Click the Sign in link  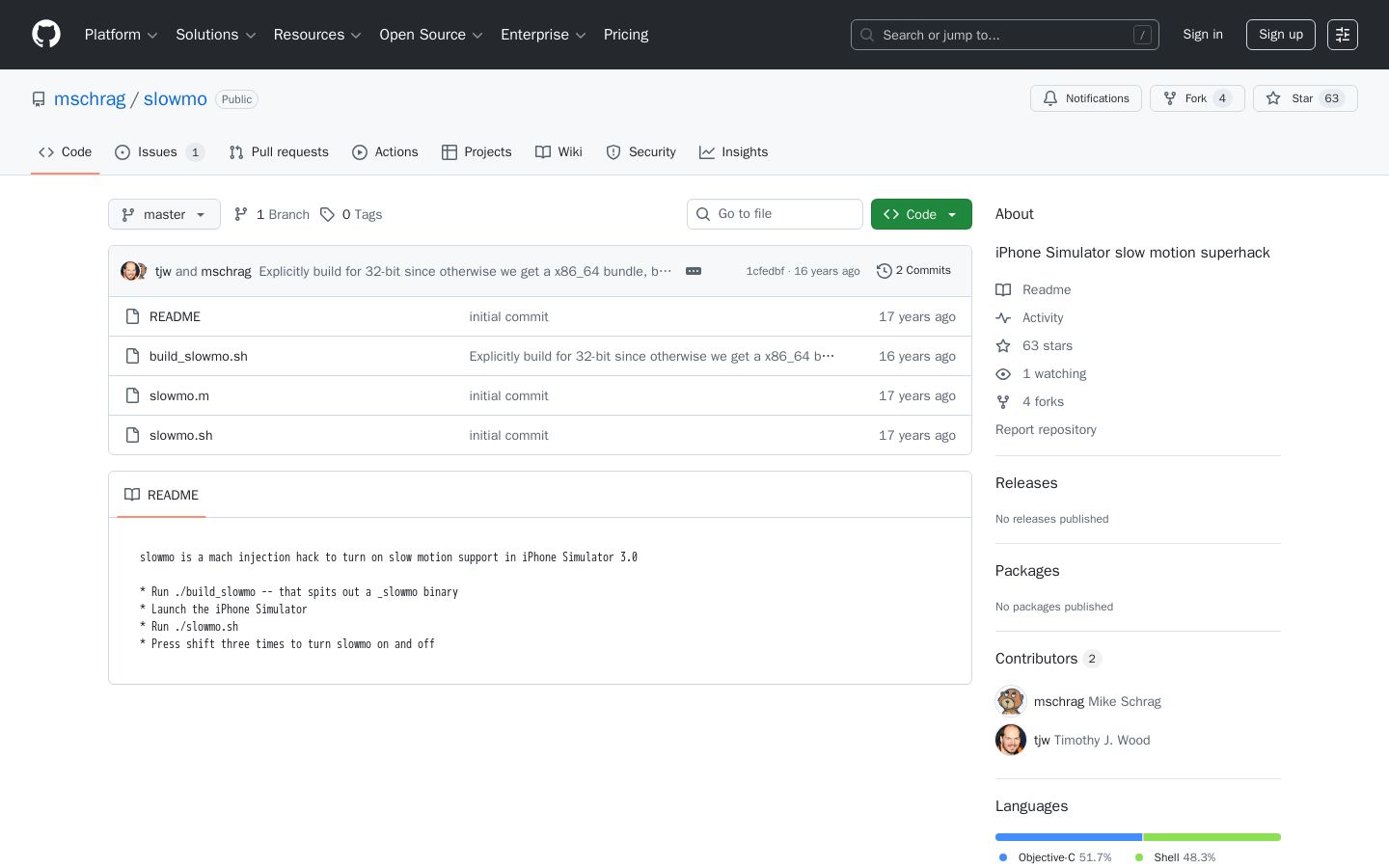point(1203,35)
